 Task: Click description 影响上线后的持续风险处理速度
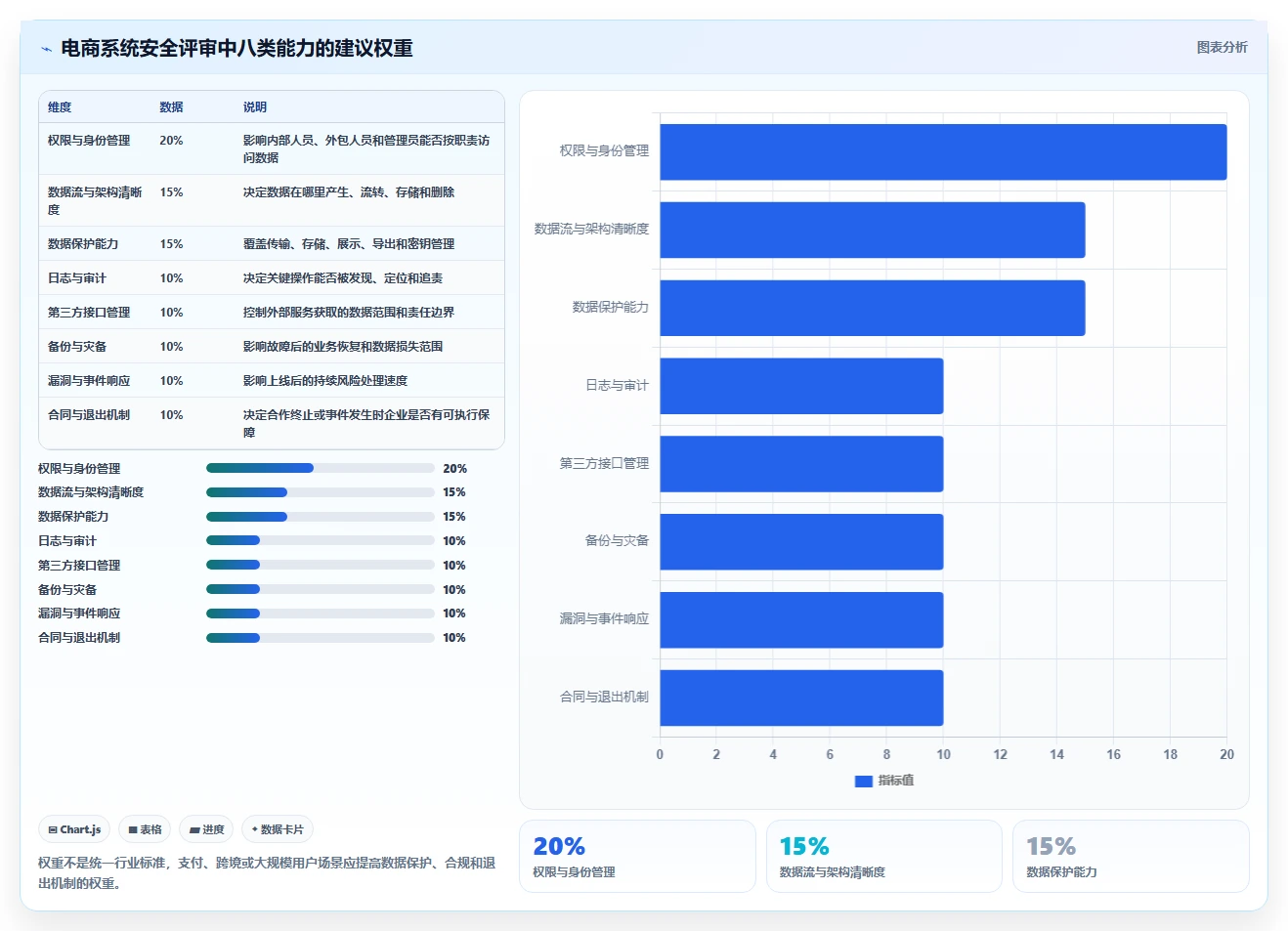click(325, 381)
